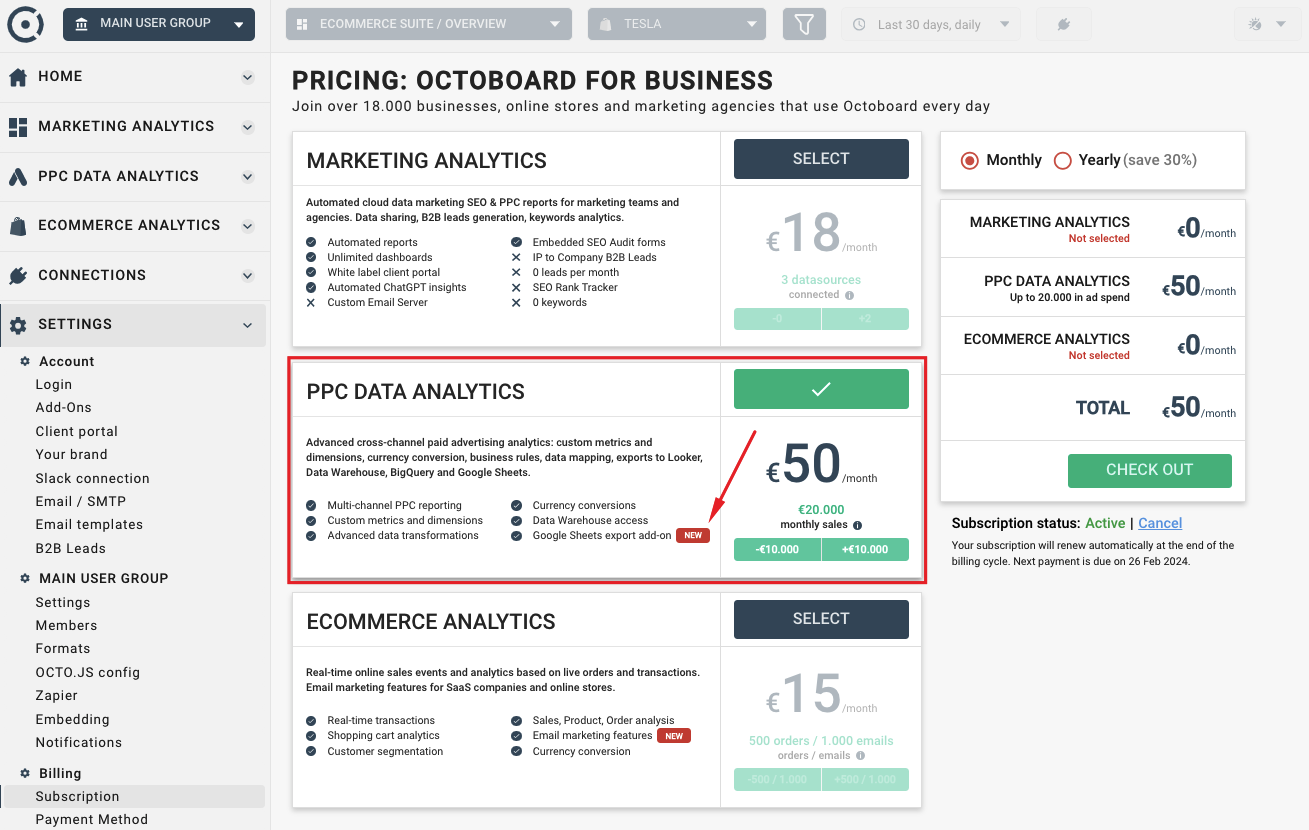The image size is (1309, 830).
Task: Decrease PPC monthly sales by €10.000
Action: (778, 550)
